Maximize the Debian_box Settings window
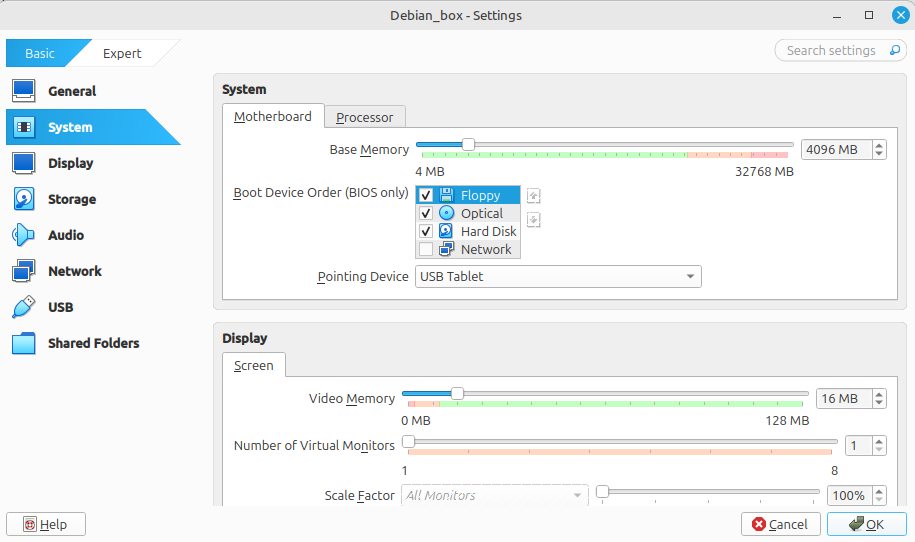 (869, 15)
